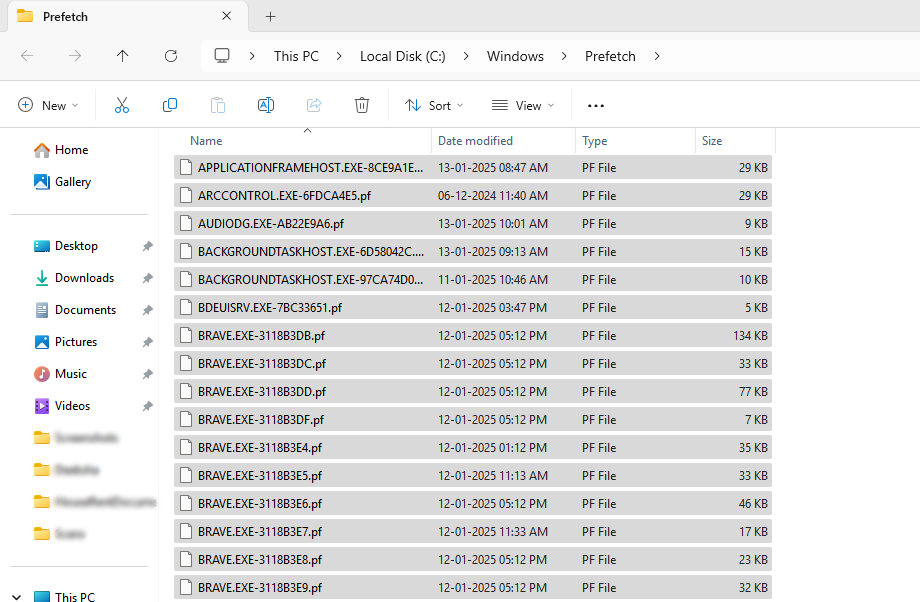Unpin Music using its pin icon
The width and height of the screenshot is (920, 602).
point(147,374)
